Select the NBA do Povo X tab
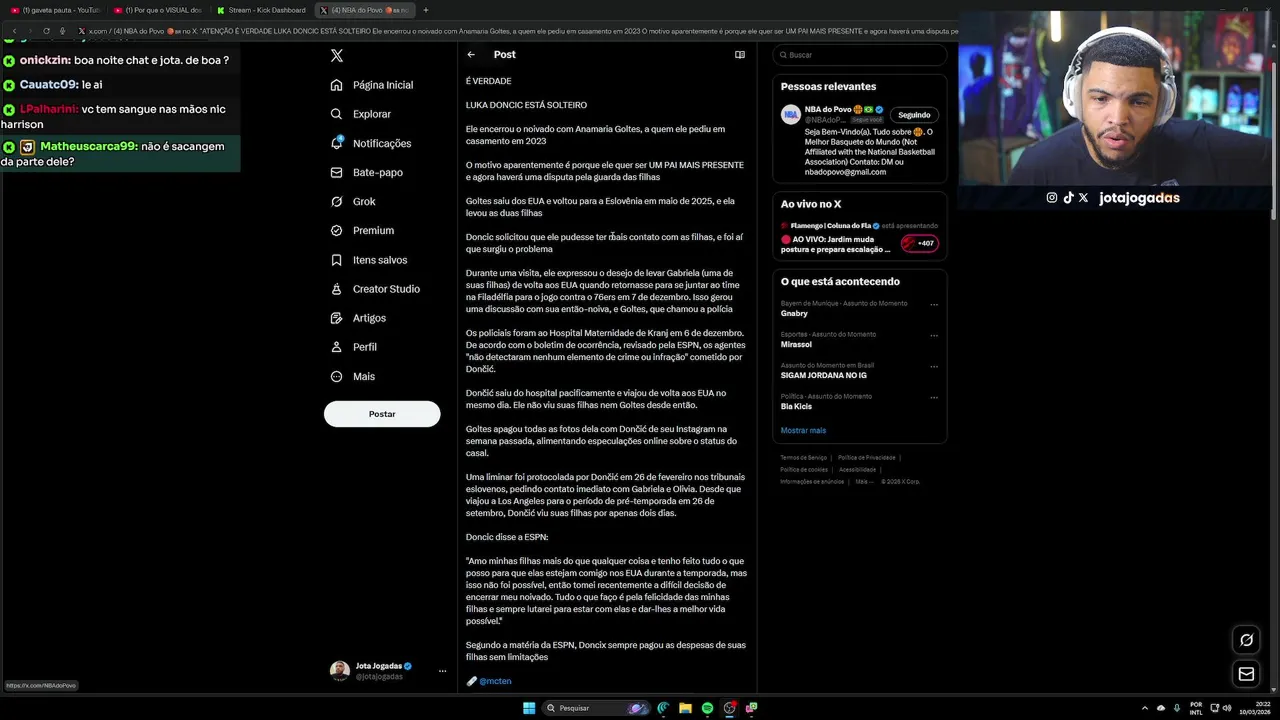 [x=365, y=10]
